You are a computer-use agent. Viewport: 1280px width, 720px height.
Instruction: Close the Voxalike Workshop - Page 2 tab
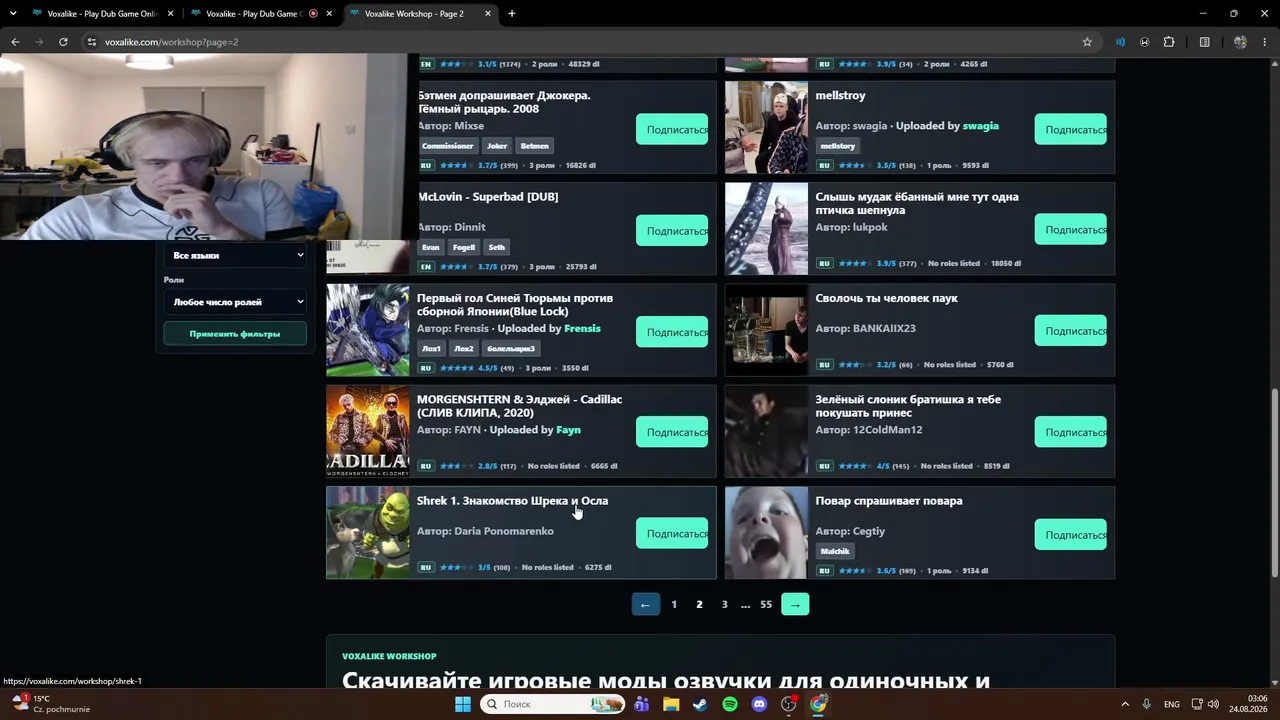tap(488, 14)
